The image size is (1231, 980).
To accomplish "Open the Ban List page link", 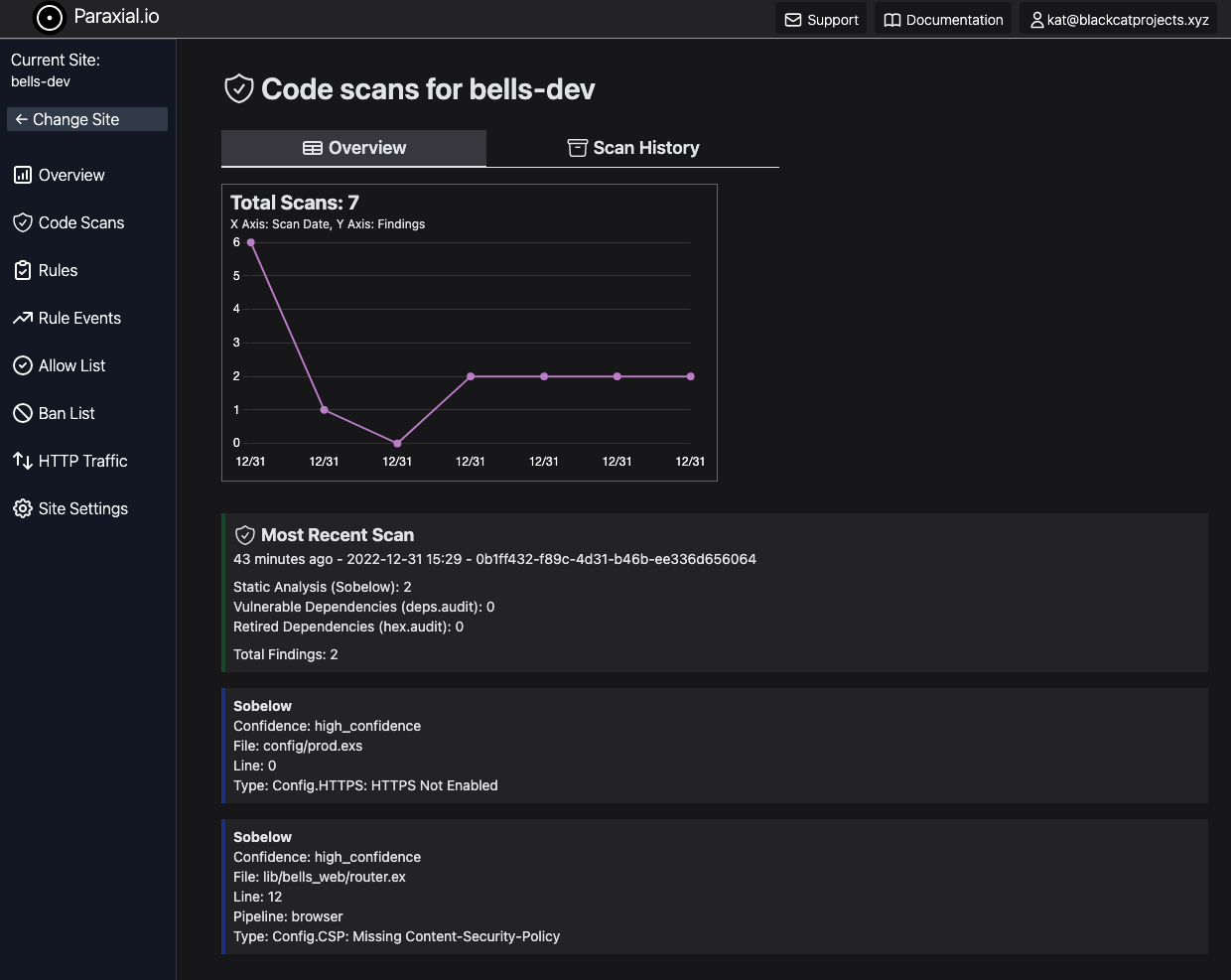I will (x=67, y=413).
